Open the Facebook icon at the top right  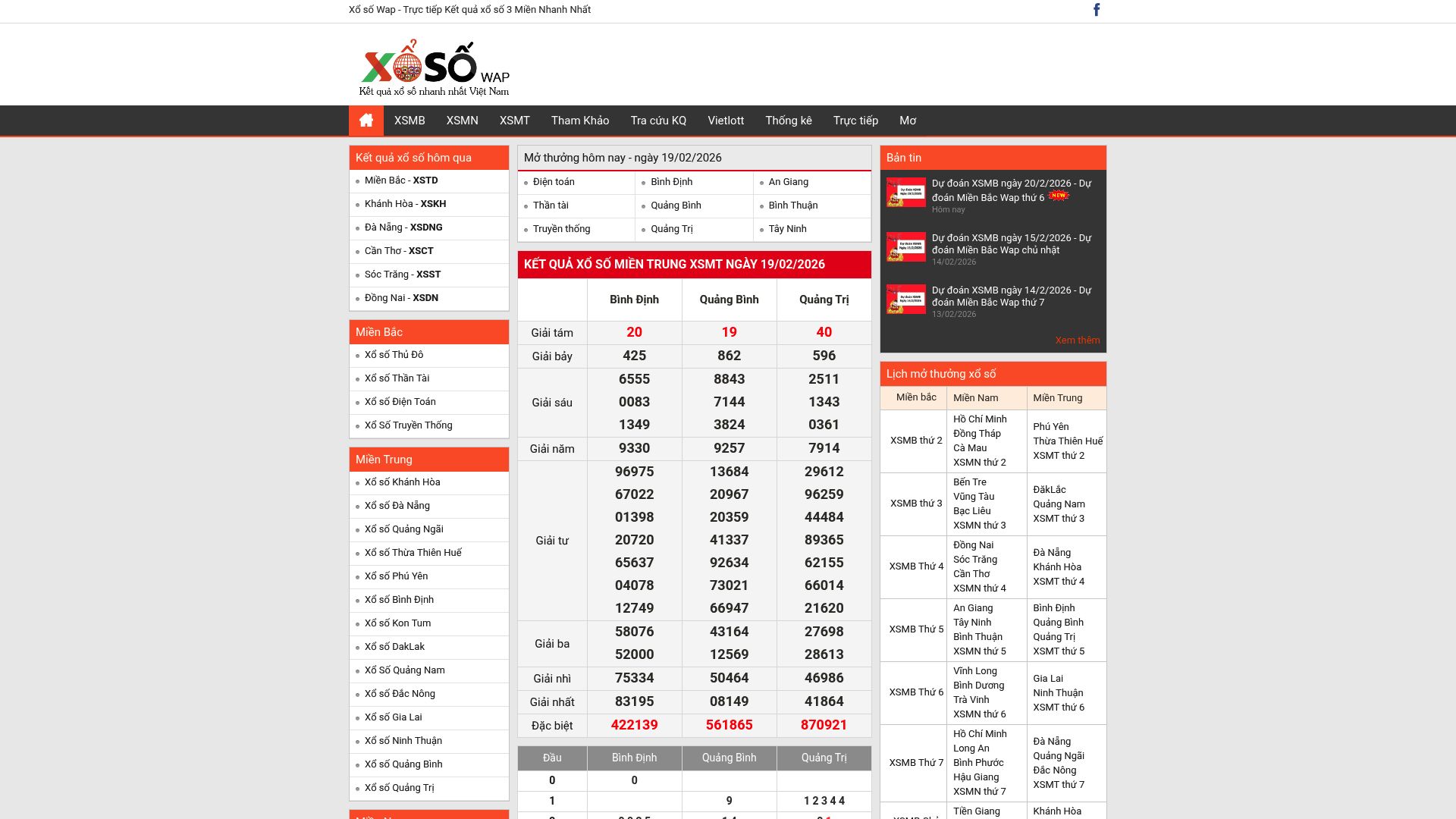[1096, 10]
